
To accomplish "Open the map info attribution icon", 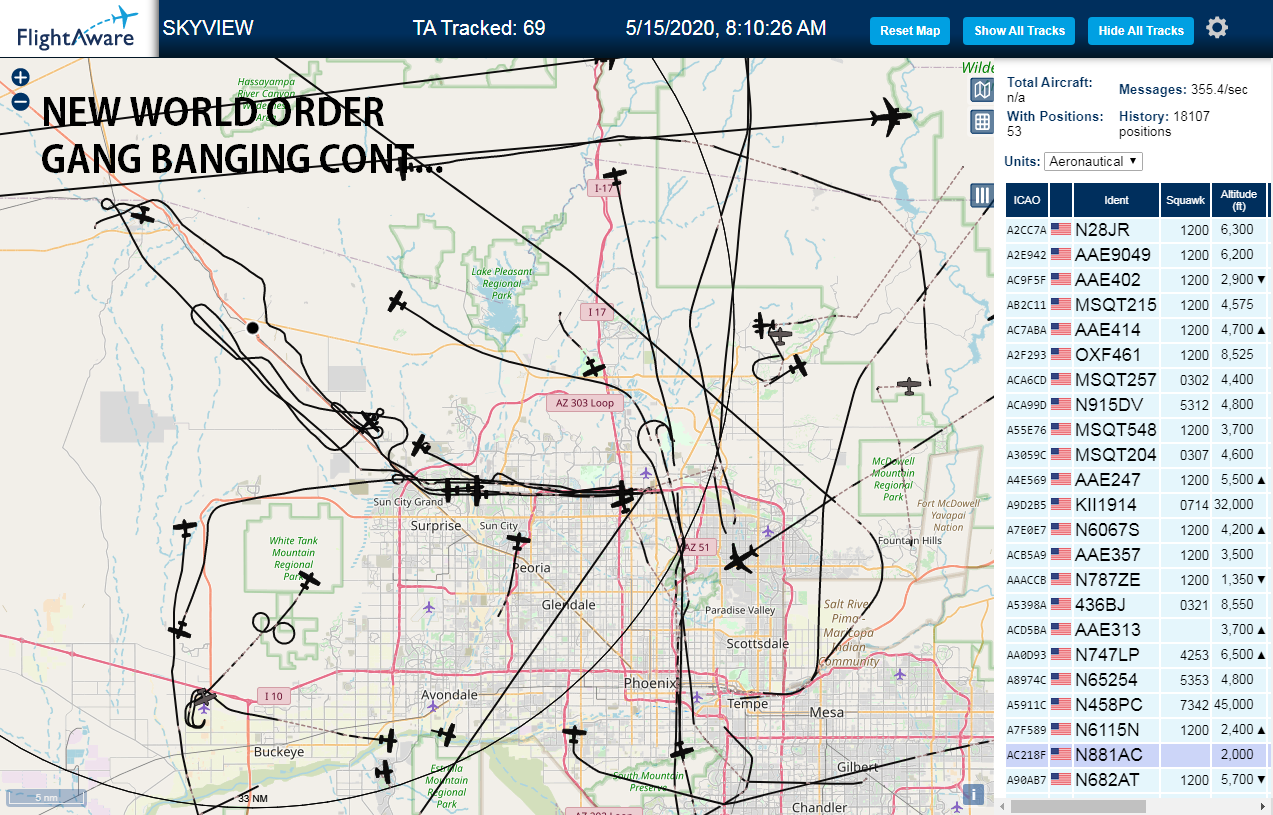I will click(x=975, y=795).
